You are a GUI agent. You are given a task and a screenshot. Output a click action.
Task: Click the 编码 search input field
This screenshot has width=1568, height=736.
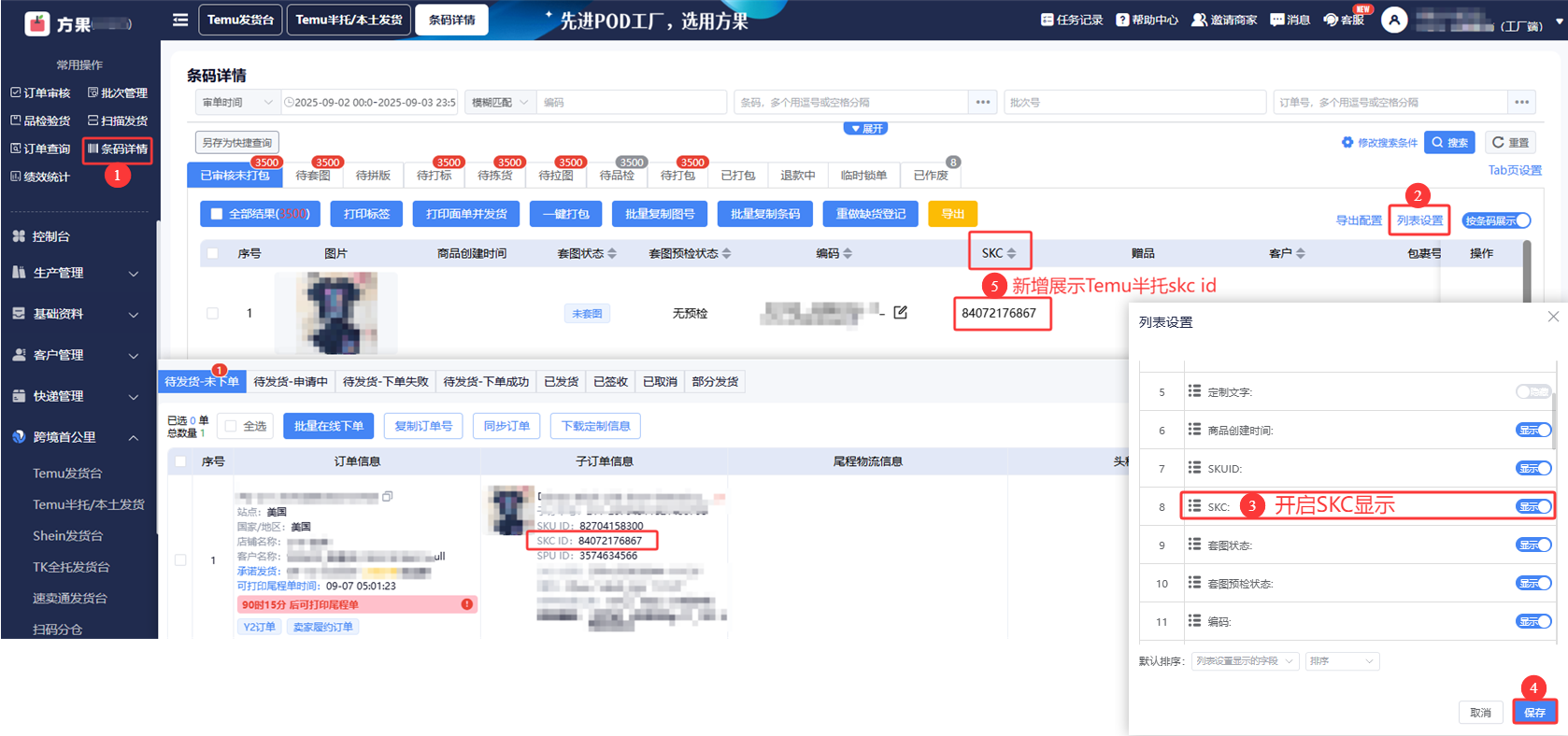632,102
